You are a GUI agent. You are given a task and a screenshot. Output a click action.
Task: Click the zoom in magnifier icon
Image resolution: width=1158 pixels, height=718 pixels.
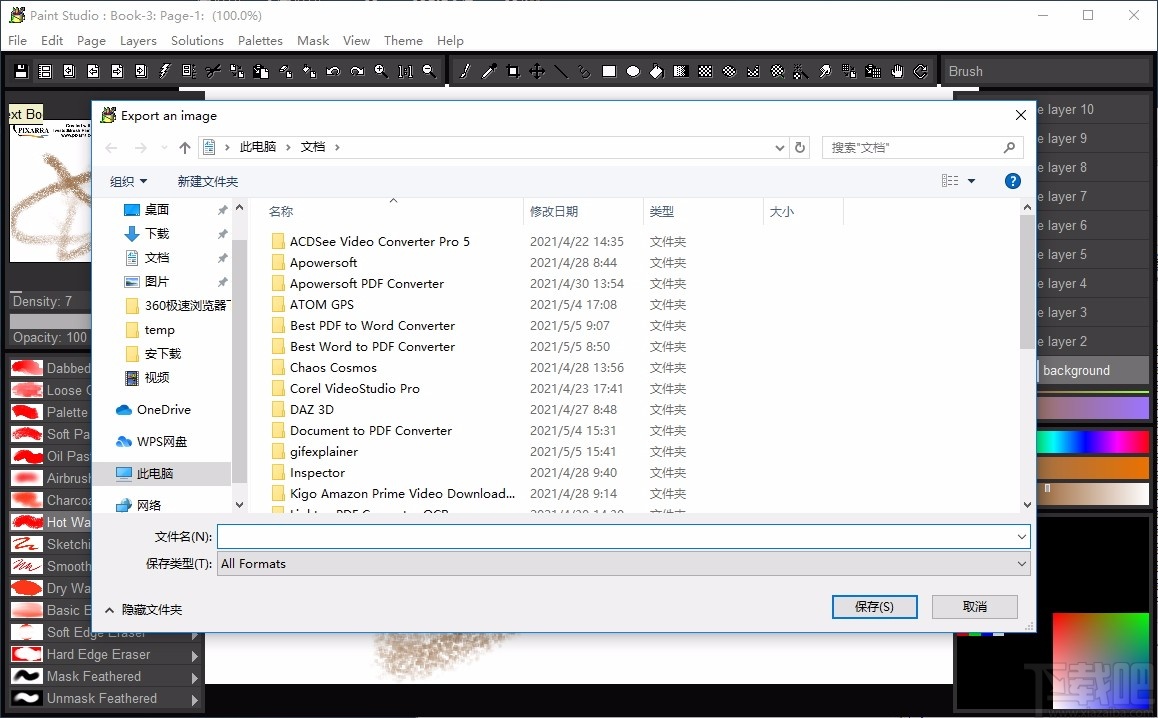[381, 72]
